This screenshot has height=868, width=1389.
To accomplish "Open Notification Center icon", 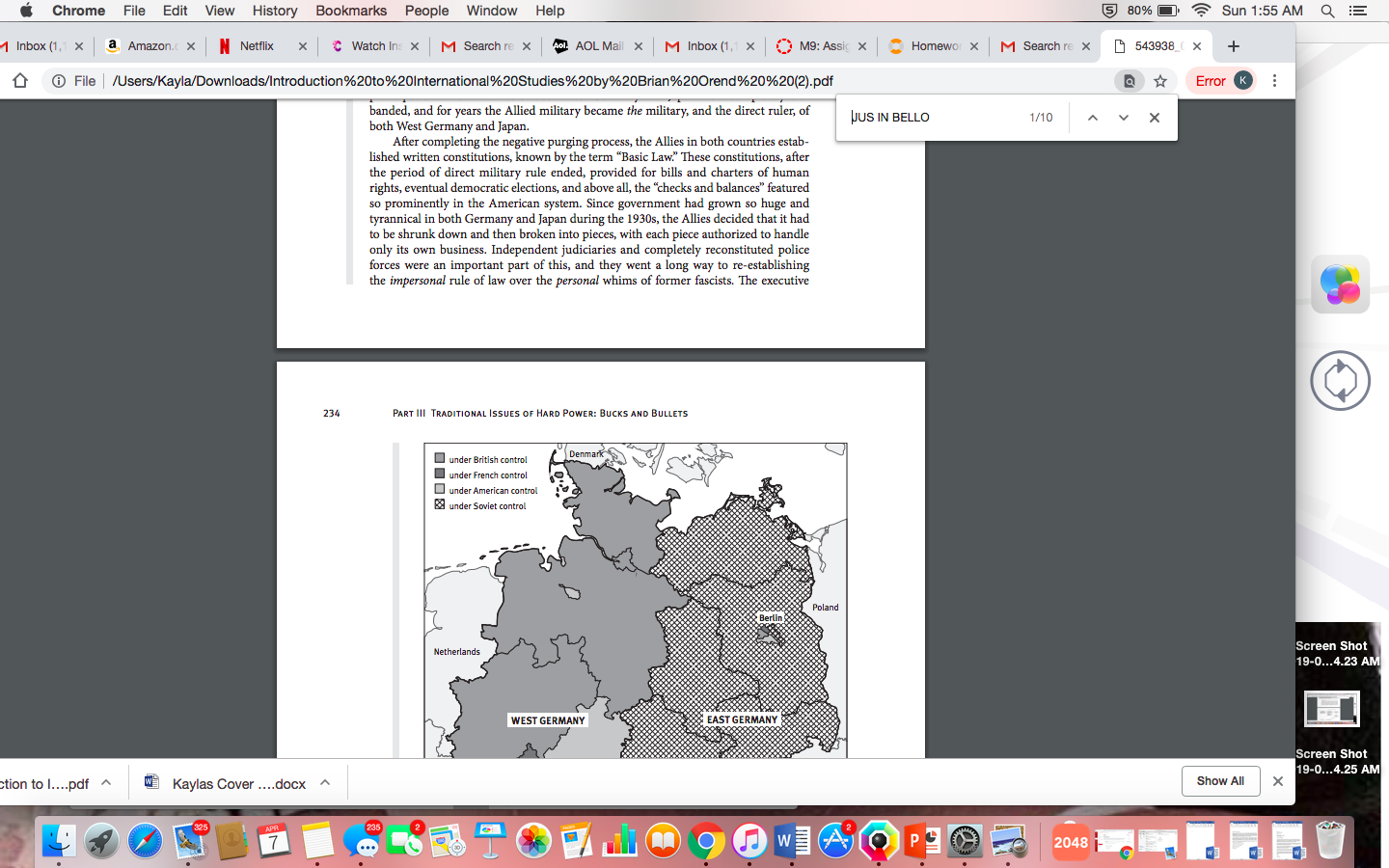I will (x=1358, y=11).
